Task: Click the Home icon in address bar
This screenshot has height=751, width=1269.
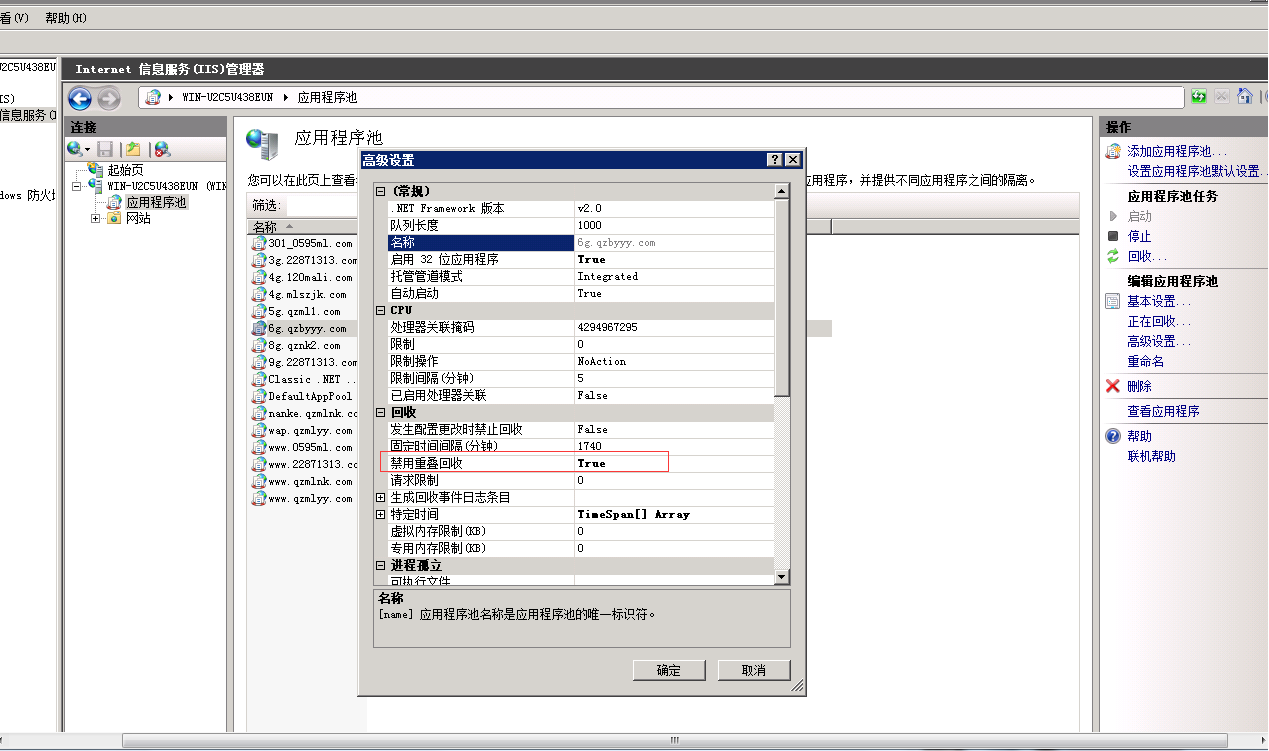Action: [x=1245, y=97]
